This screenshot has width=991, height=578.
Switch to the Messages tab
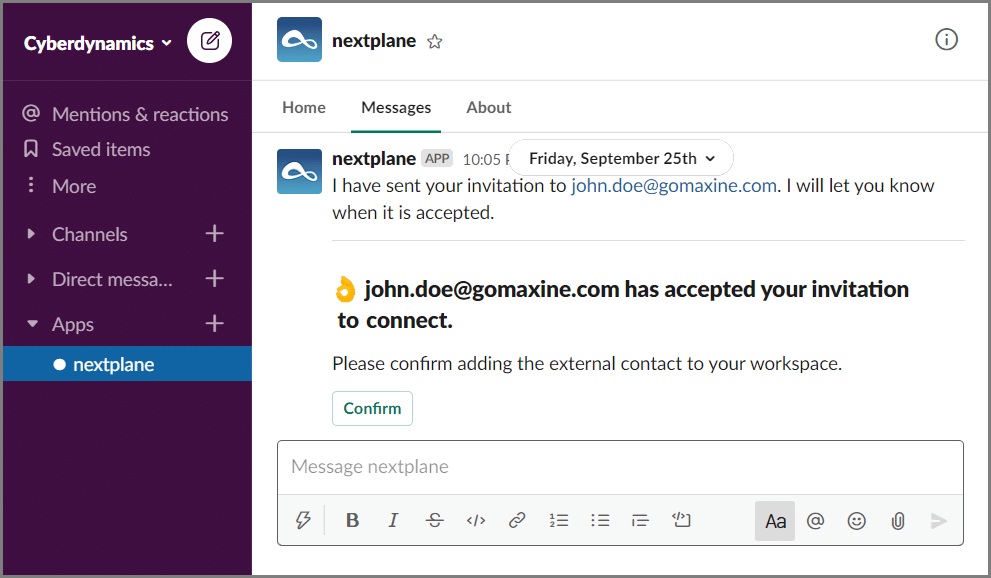tap(396, 107)
